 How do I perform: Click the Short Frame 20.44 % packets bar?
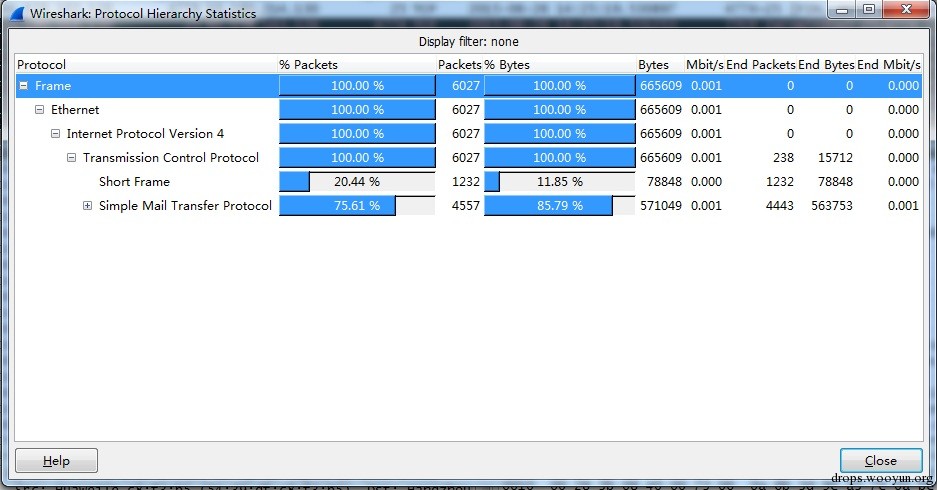point(356,182)
